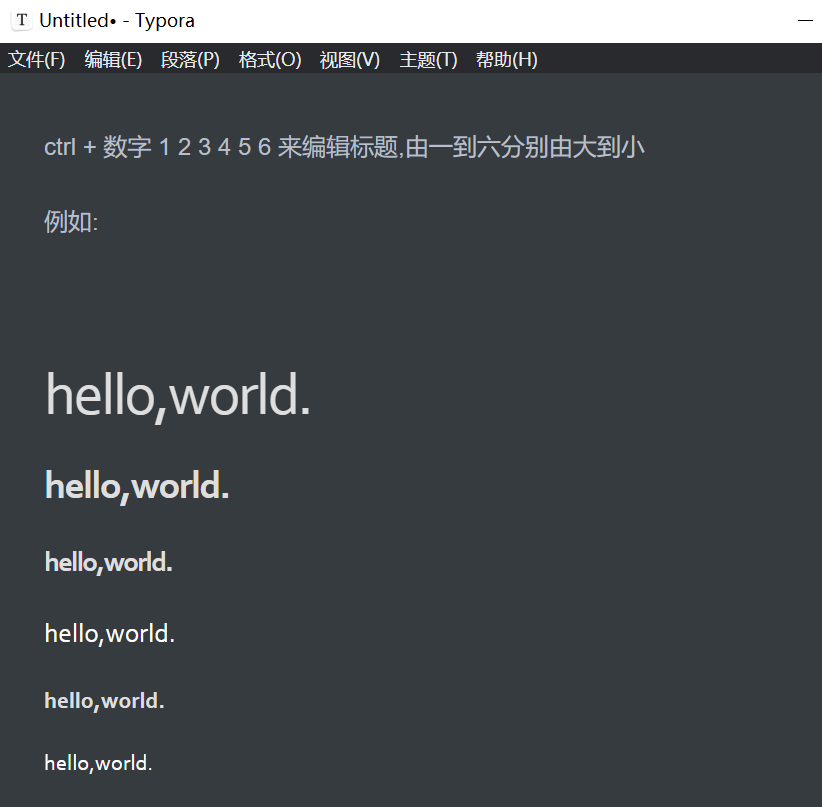Open the 段落(P) menu
822x807 pixels.
coord(190,59)
